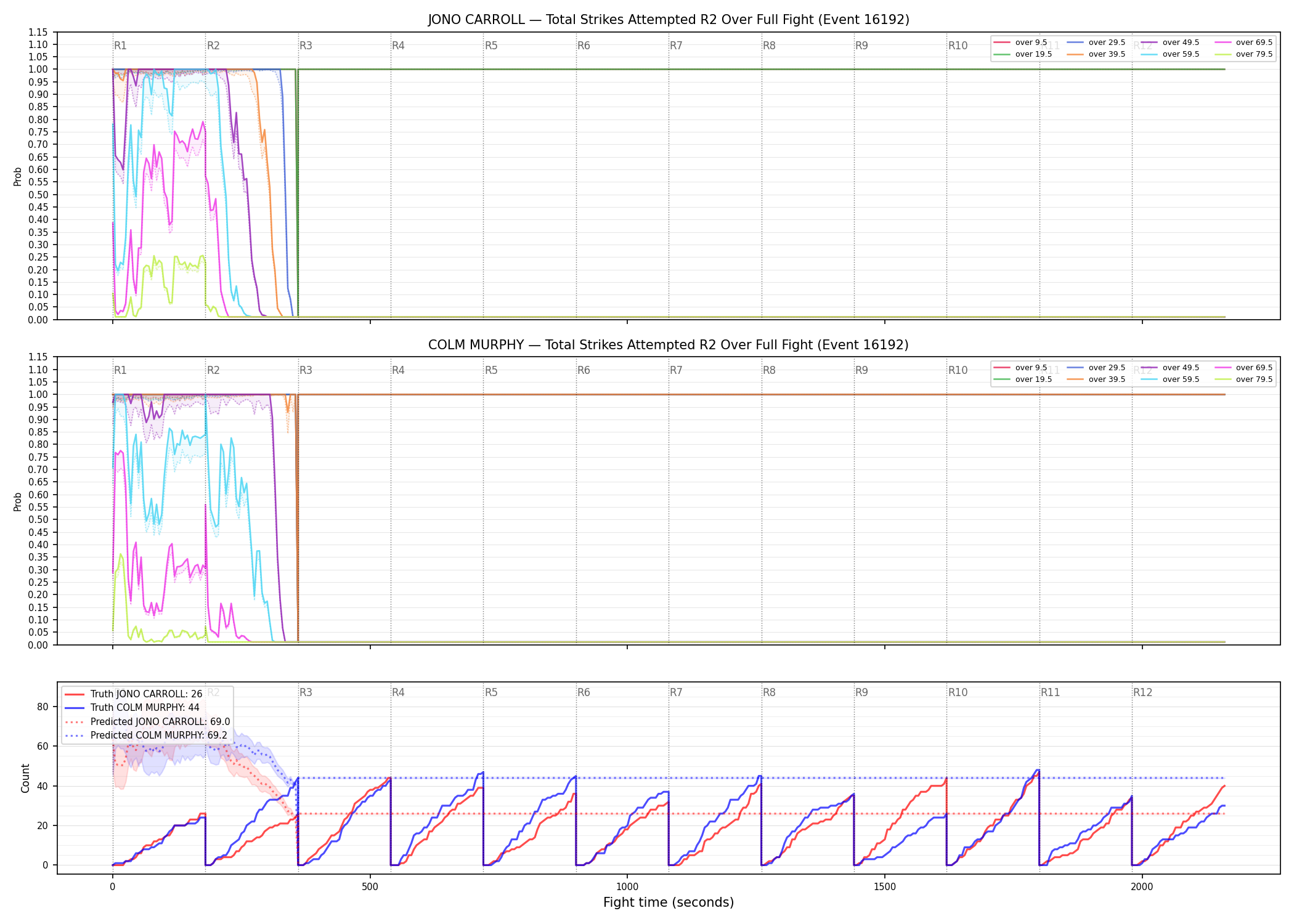This screenshot has height=924, width=1294.
Task: Click the 'Fight time (seconds)' axis label
Action: pyautogui.click(x=669, y=902)
